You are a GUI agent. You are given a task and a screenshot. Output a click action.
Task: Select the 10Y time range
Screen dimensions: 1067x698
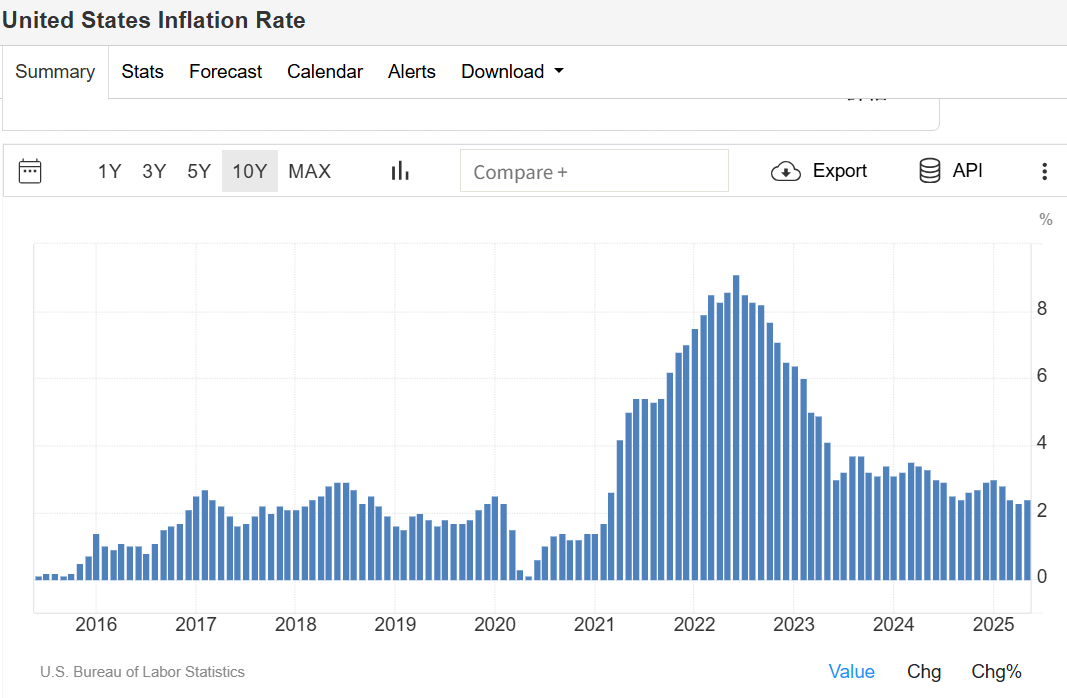tap(250, 171)
